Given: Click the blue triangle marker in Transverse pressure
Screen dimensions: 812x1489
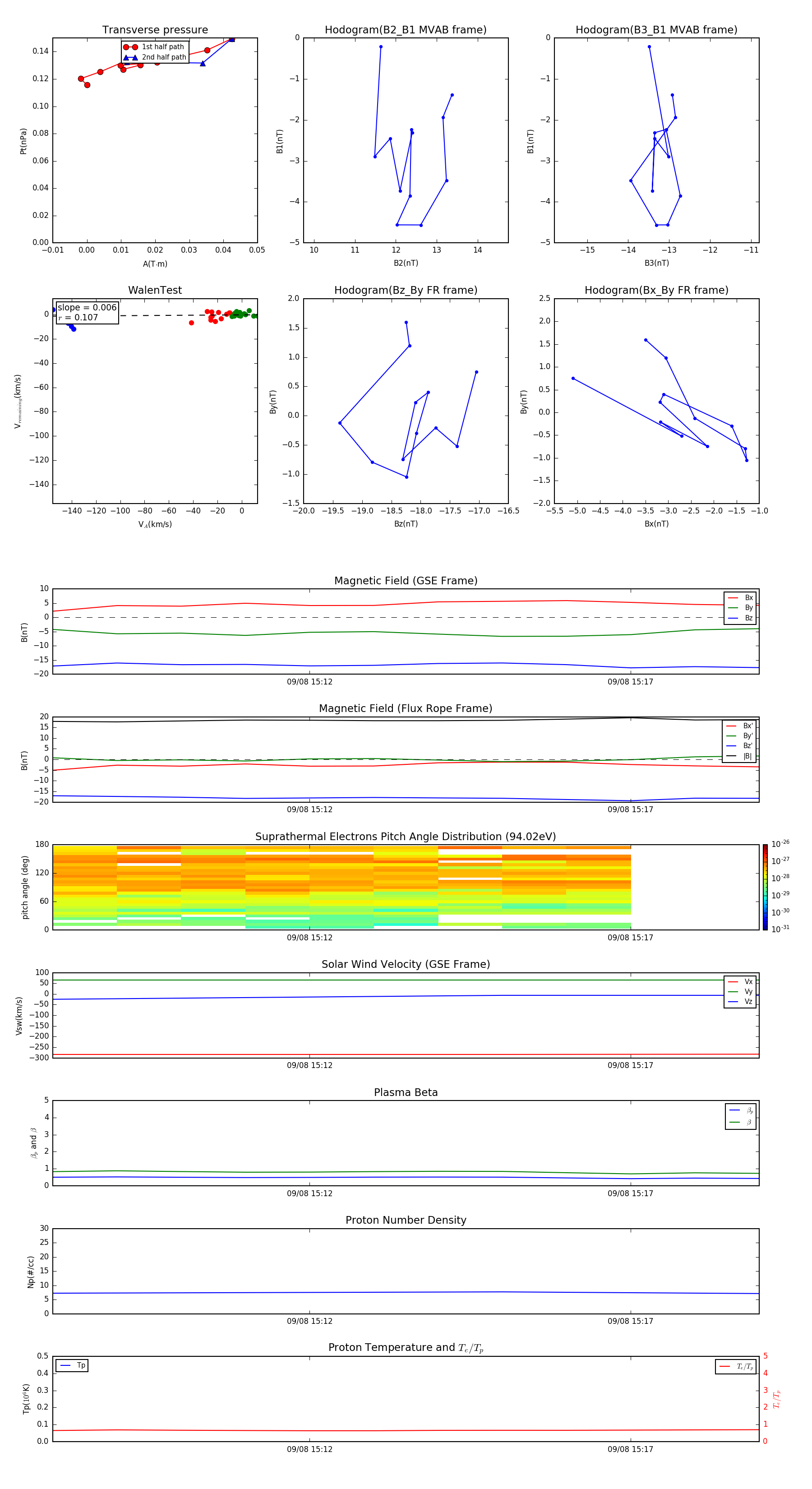Looking at the screenshot, I should 202,63.
